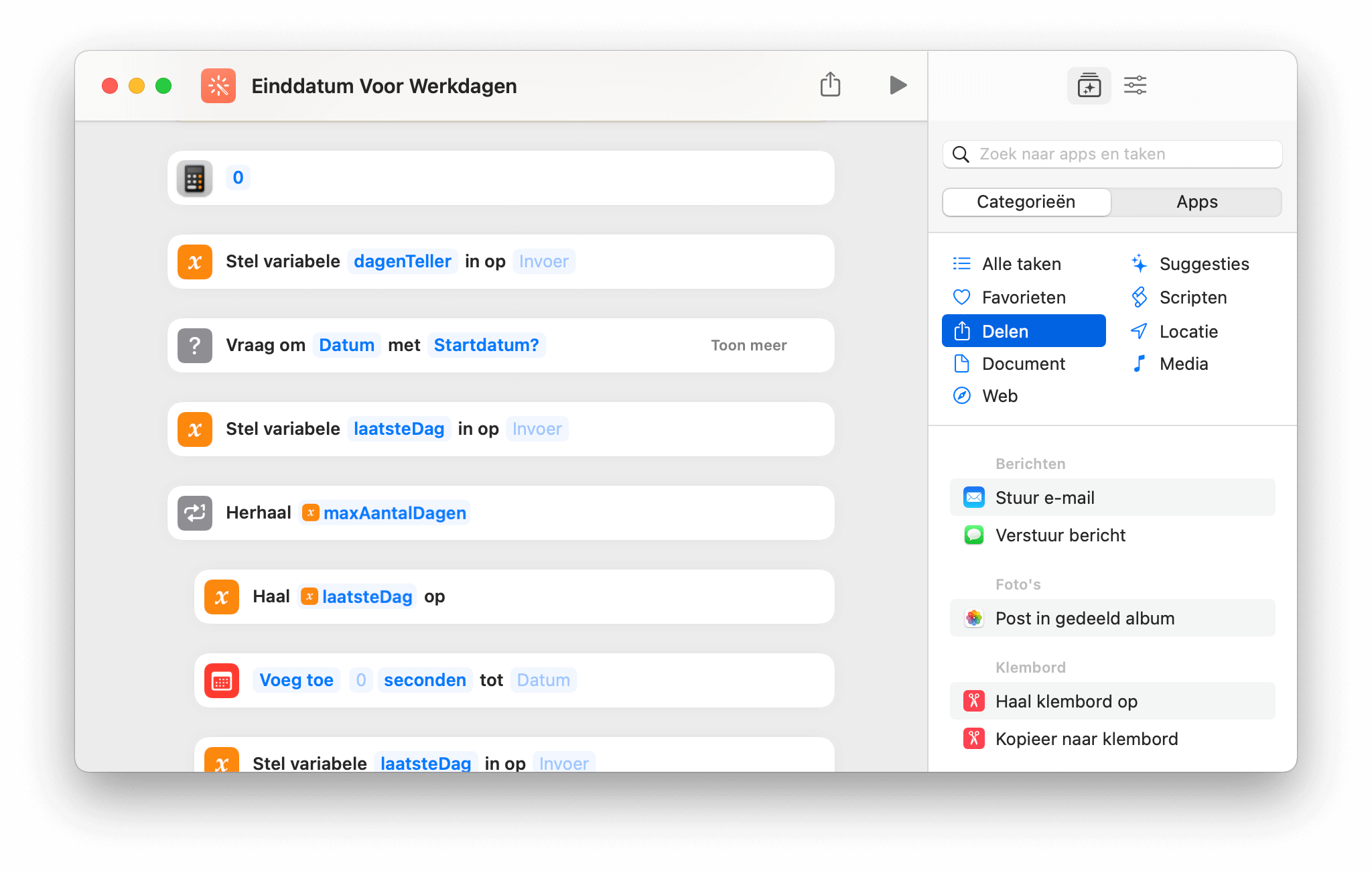
Task: Edit the 0 amount in Voeg toe action
Action: point(360,680)
